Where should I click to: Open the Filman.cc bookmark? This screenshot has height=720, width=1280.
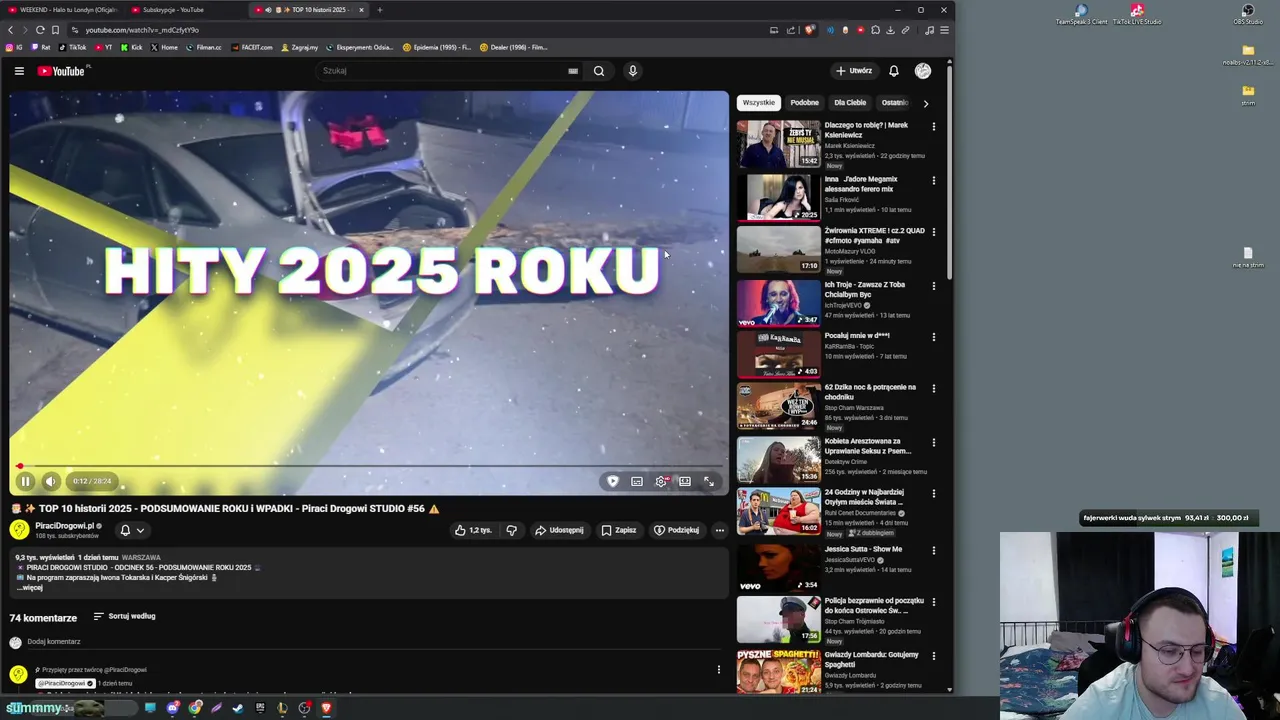pos(203,47)
